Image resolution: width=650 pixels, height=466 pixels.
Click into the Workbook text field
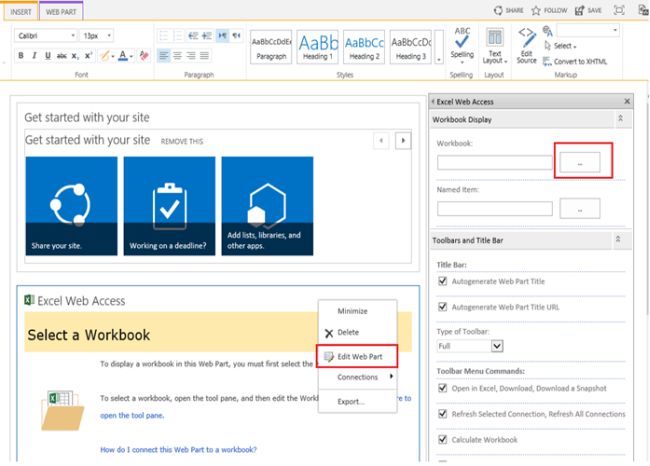coord(495,163)
